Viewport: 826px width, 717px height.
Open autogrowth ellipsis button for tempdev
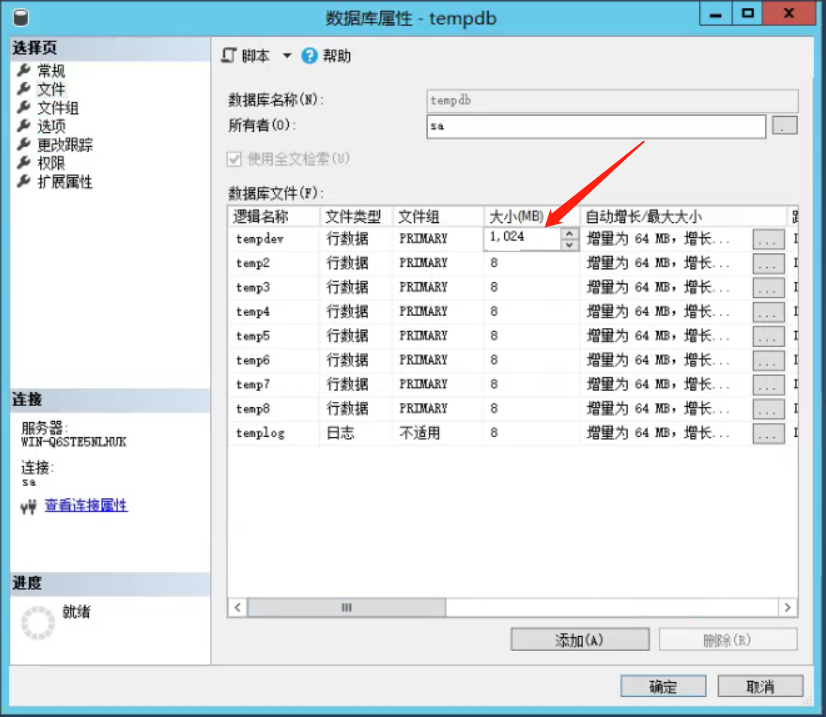768,240
